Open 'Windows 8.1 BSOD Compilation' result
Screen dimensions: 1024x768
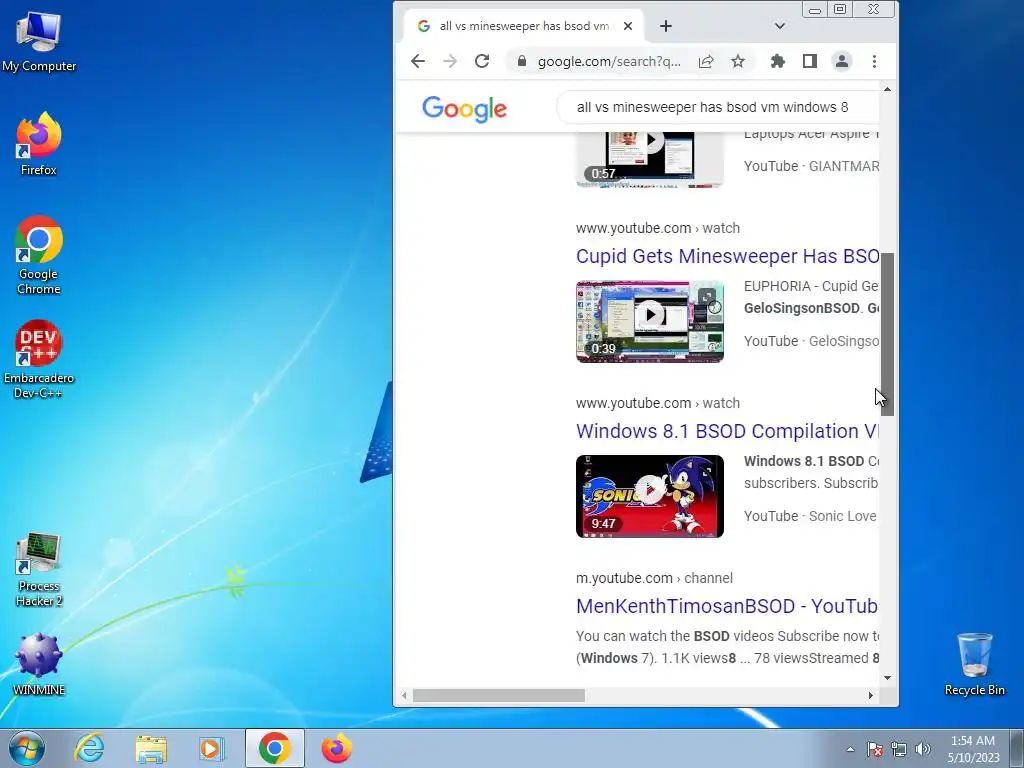(x=728, y=431)
